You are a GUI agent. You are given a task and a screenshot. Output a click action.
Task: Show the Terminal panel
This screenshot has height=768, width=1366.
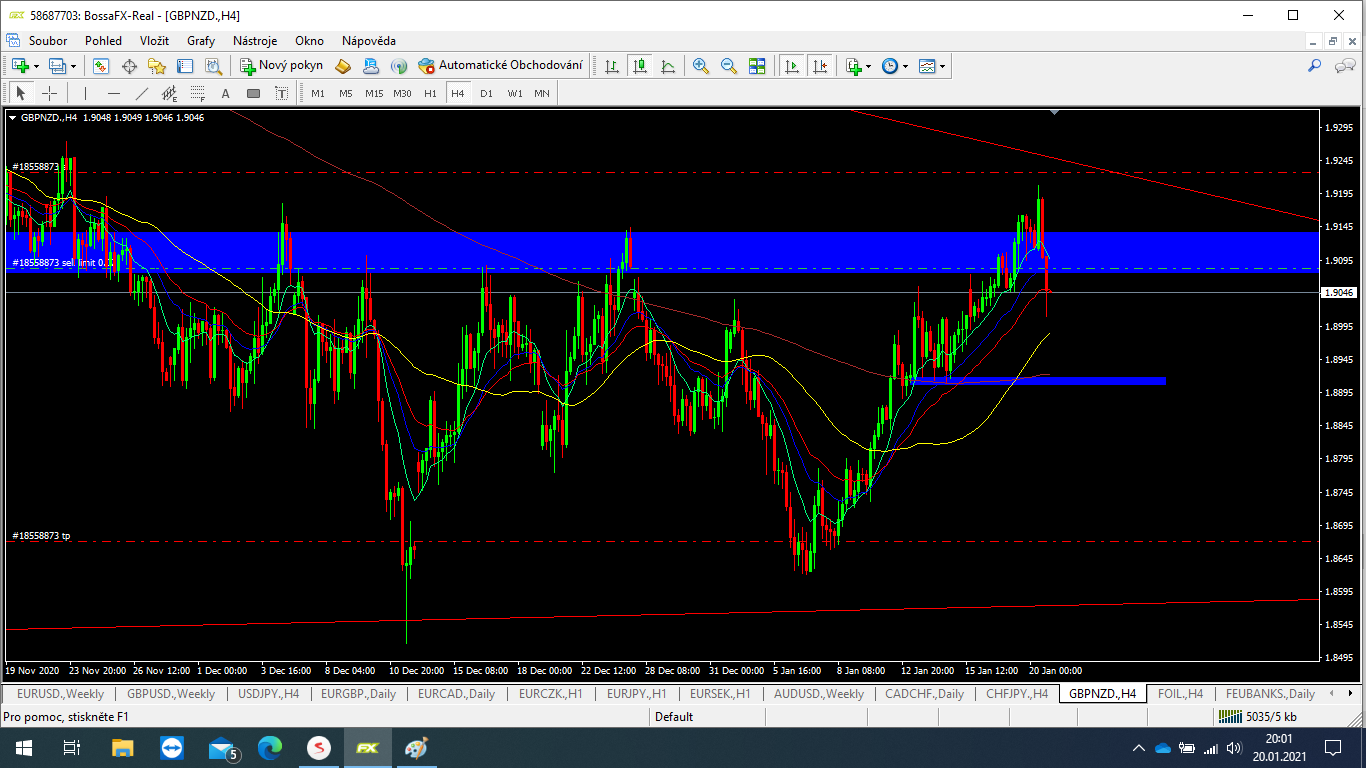click(x=185, y=66)
